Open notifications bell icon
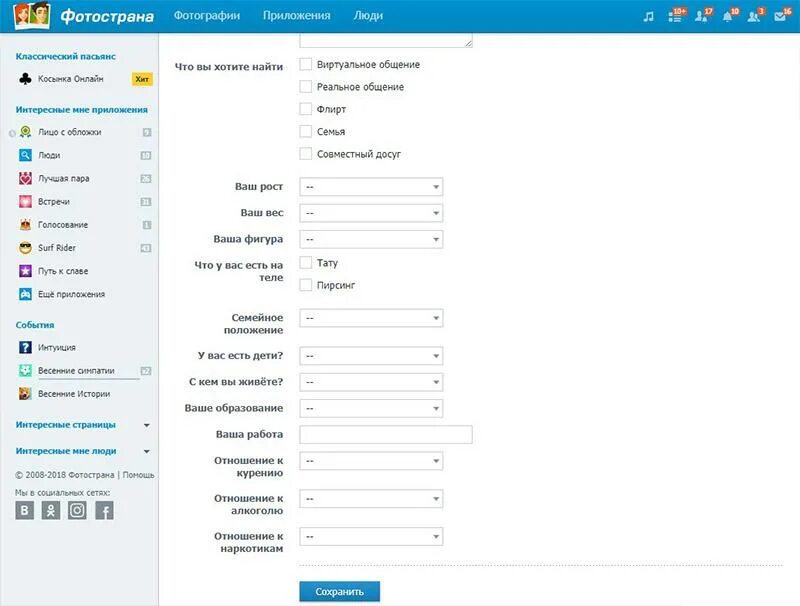 click(729, 15)
